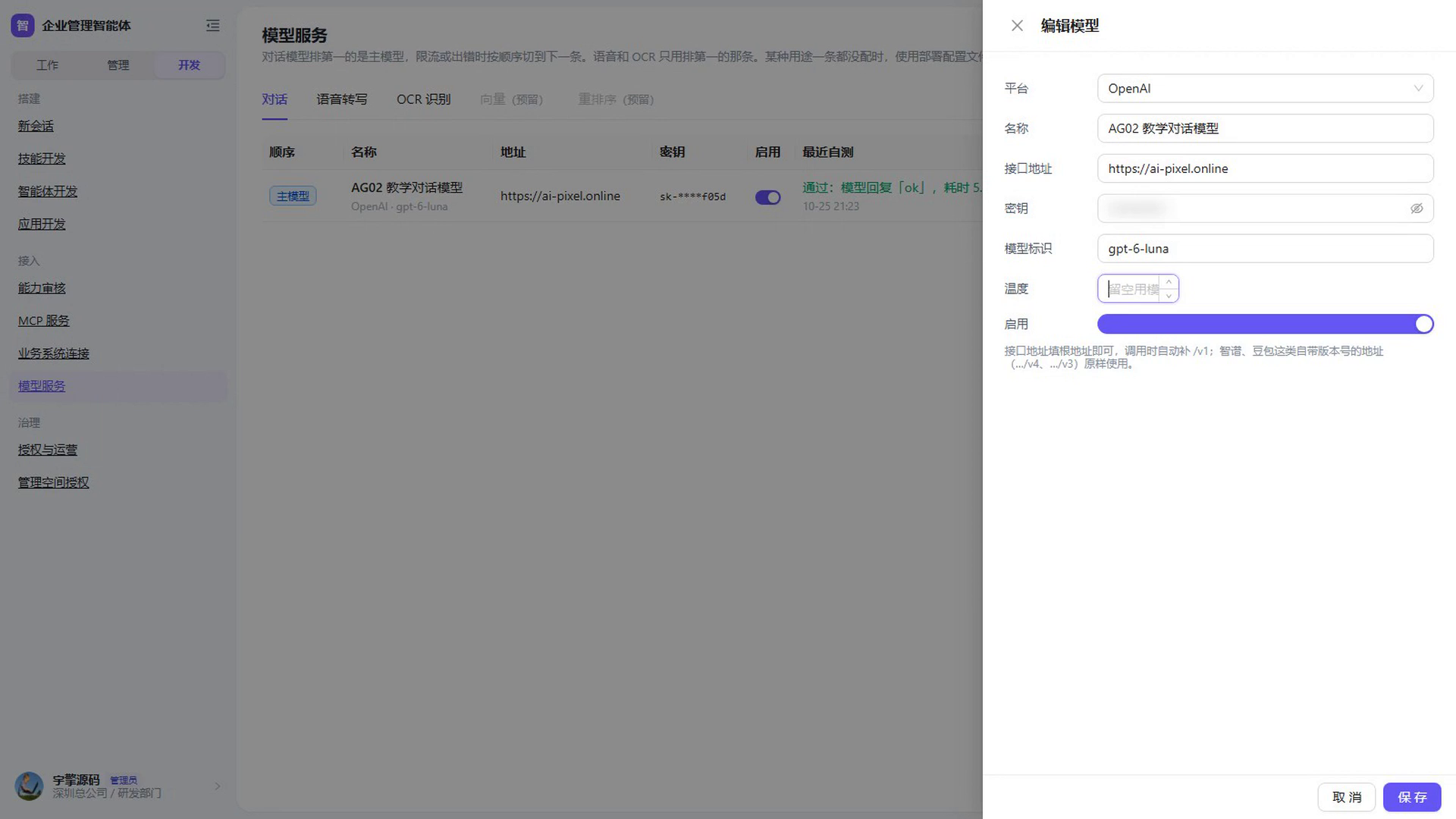Open the OCR 识别 tab

coord(423,99)
